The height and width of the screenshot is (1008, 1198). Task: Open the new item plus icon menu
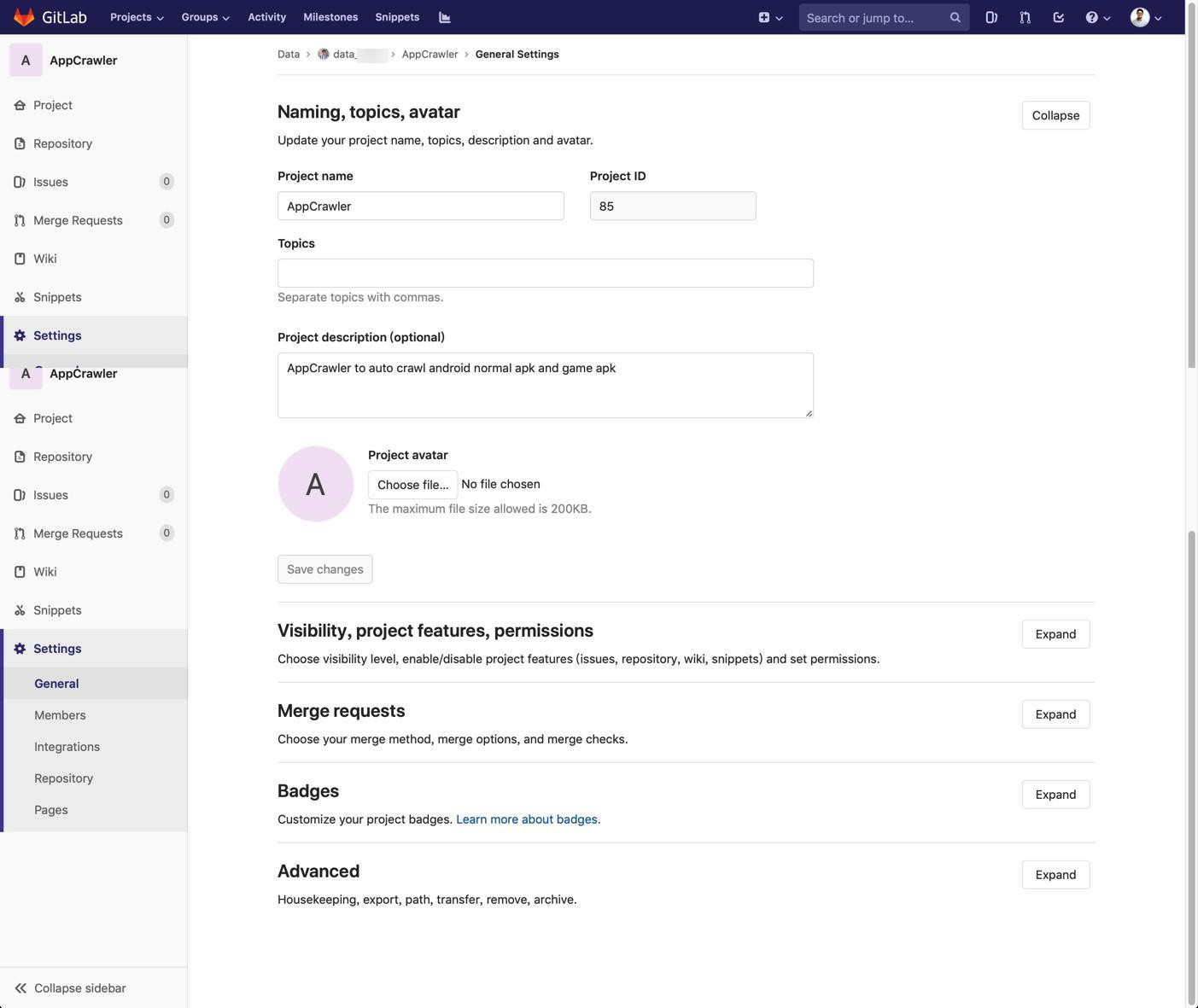pyautogui.click(x=770, y=17)
